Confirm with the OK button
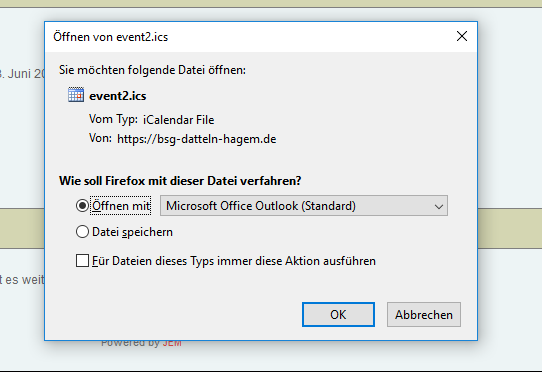The width and height of the screenshot is (542, 381). [338, 315]
